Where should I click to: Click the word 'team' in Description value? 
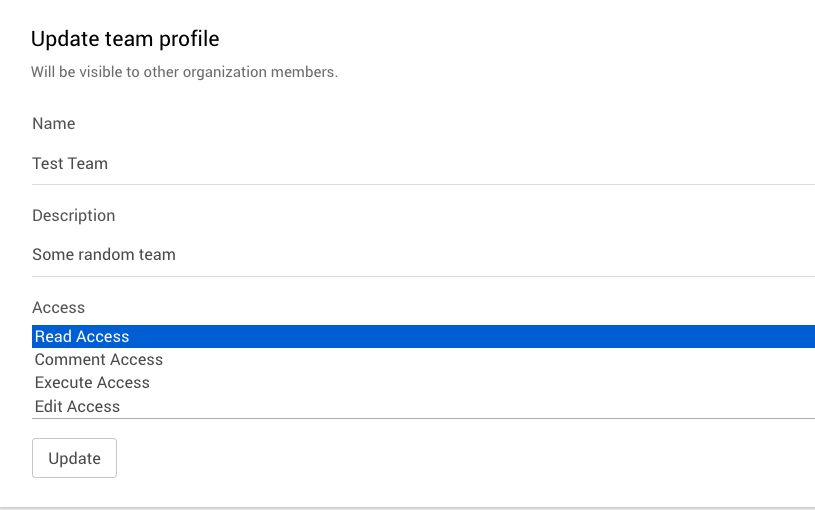tap(157, 255)
